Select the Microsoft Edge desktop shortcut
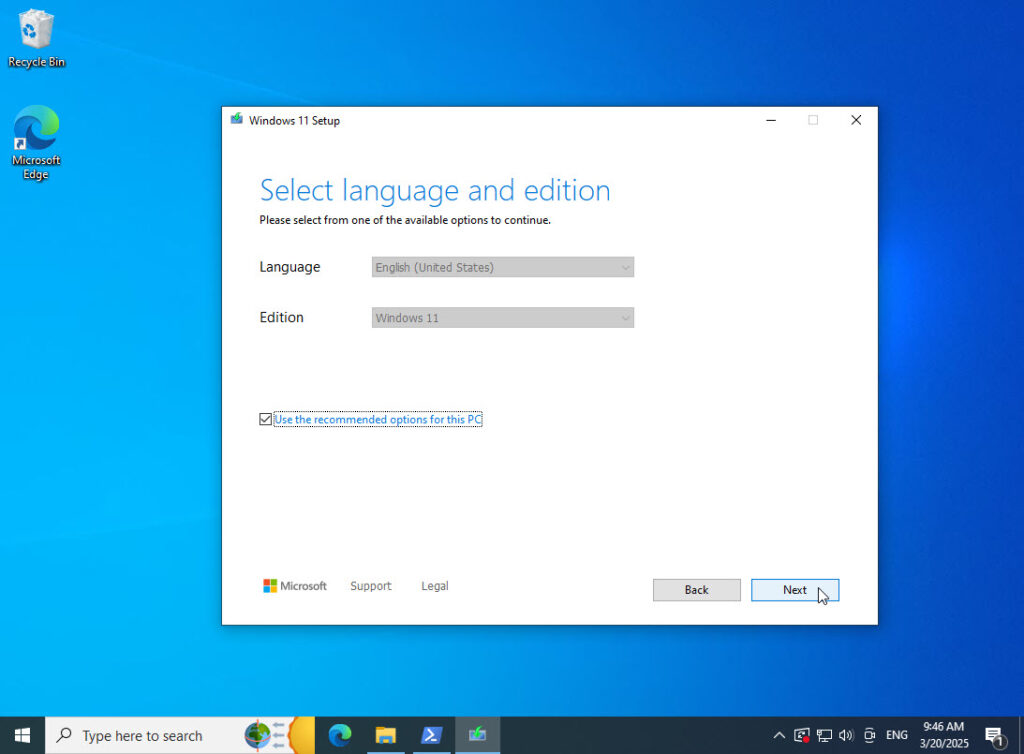1024x754 pixels. click(x=36, y=142)
